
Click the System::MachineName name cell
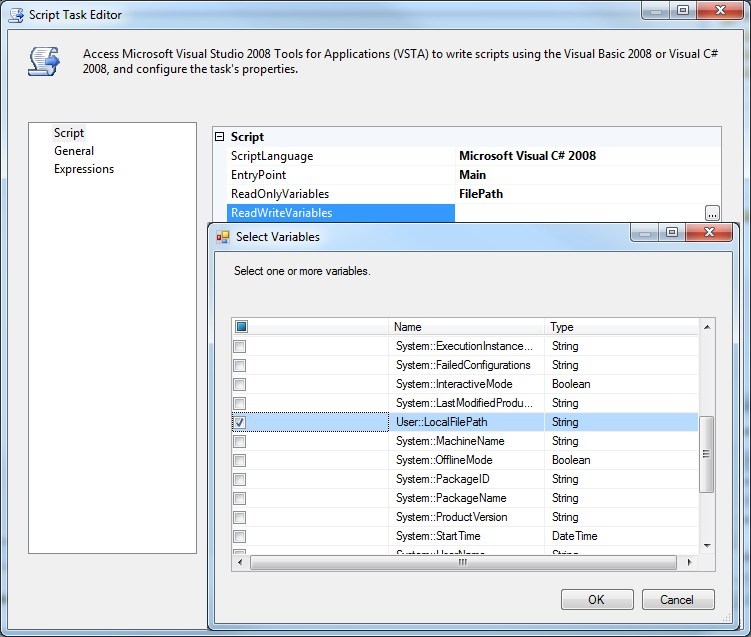tap(466, 441)
